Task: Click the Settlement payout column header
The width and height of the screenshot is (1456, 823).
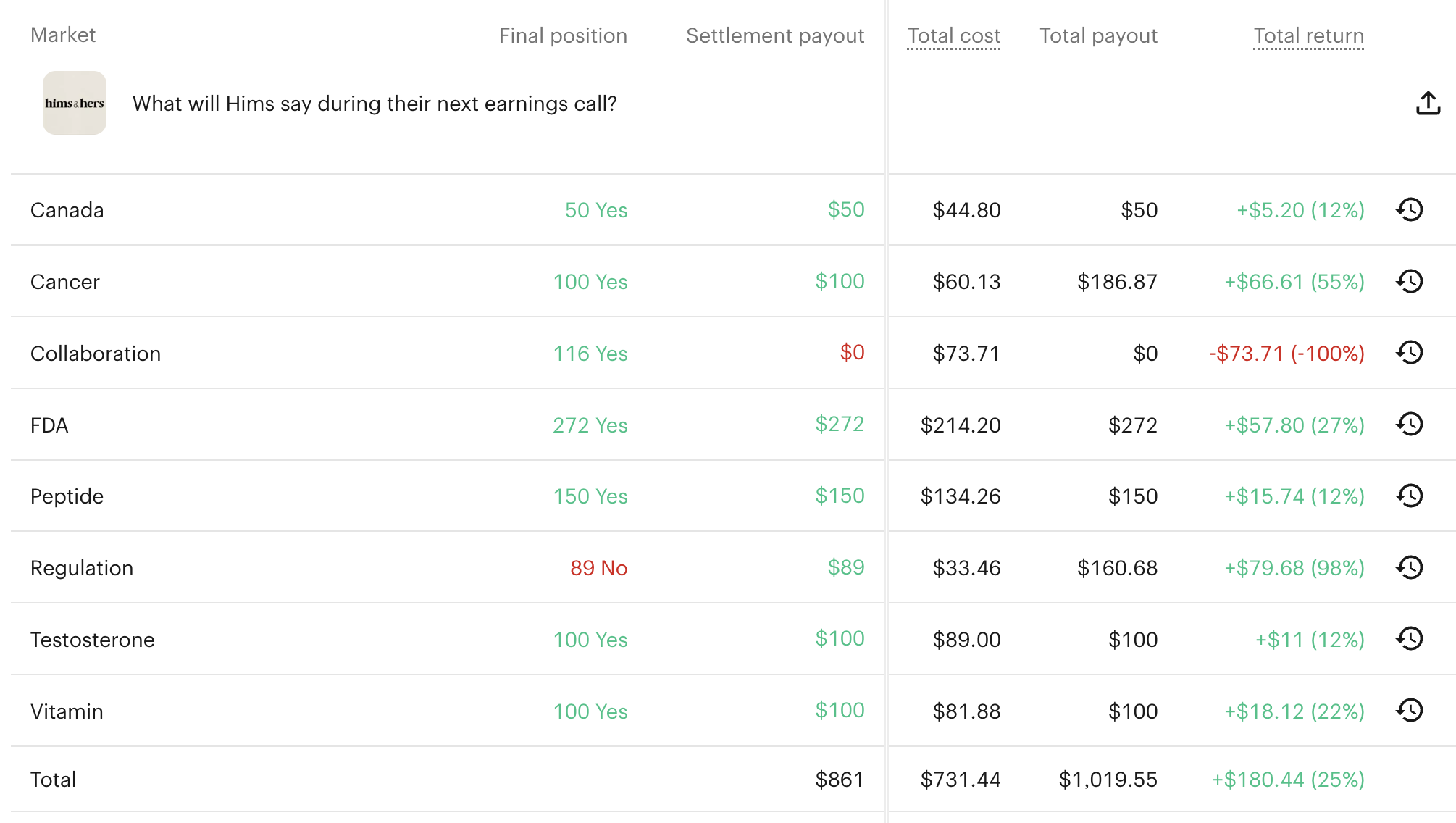Action: (775, 35)
